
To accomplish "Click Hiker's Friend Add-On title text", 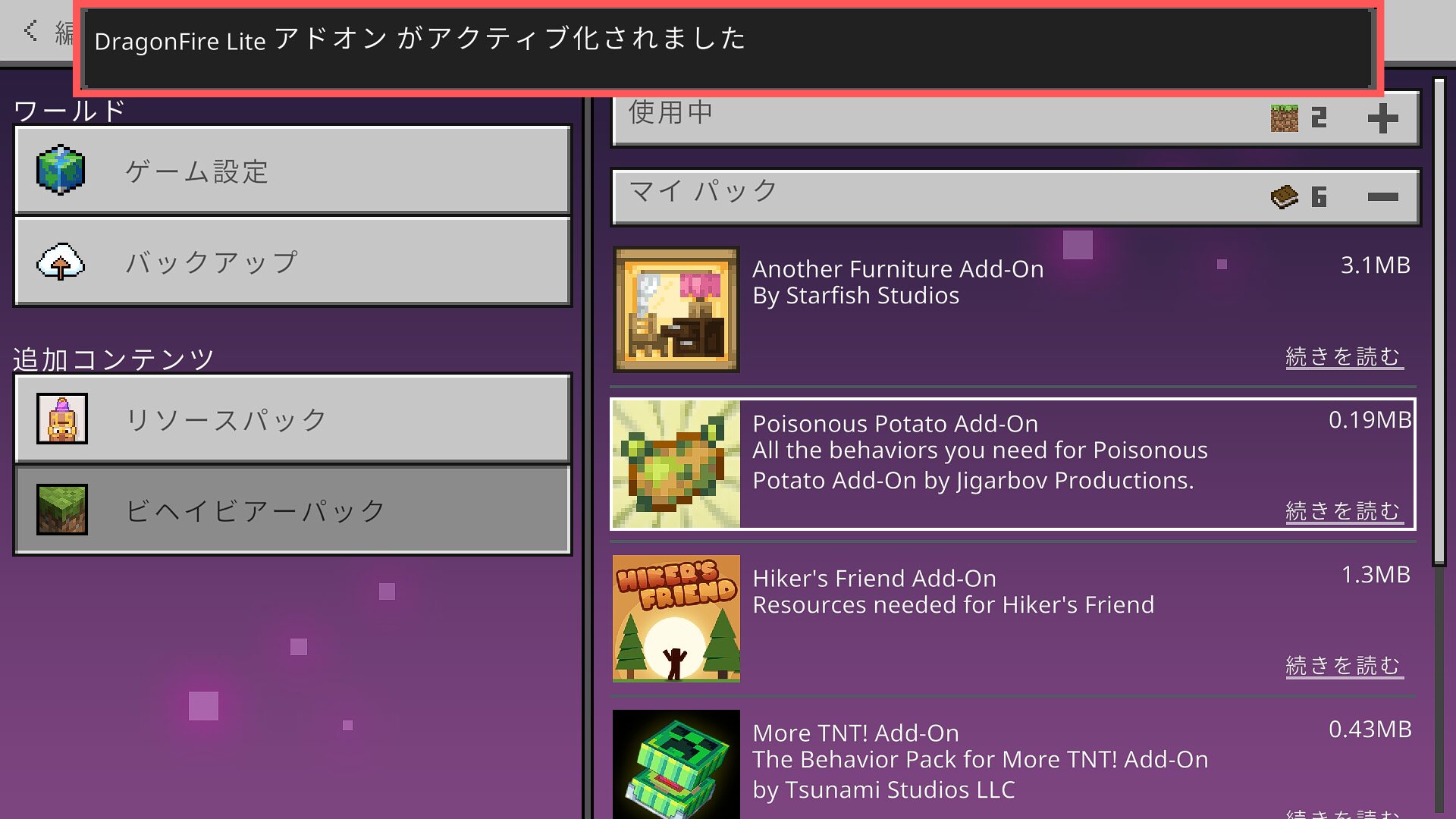I will (x=874, y=579).
